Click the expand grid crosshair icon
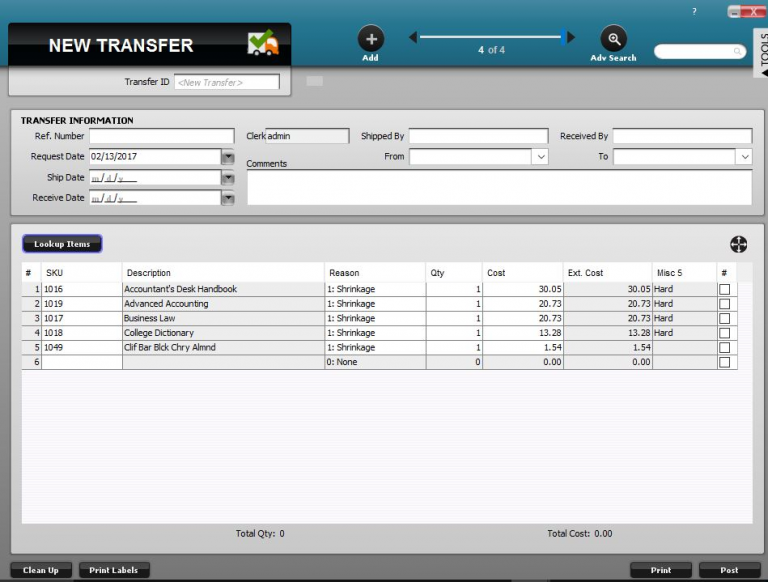Image resolution: width=768 pixels, height=582 pixels. point(738,245)
